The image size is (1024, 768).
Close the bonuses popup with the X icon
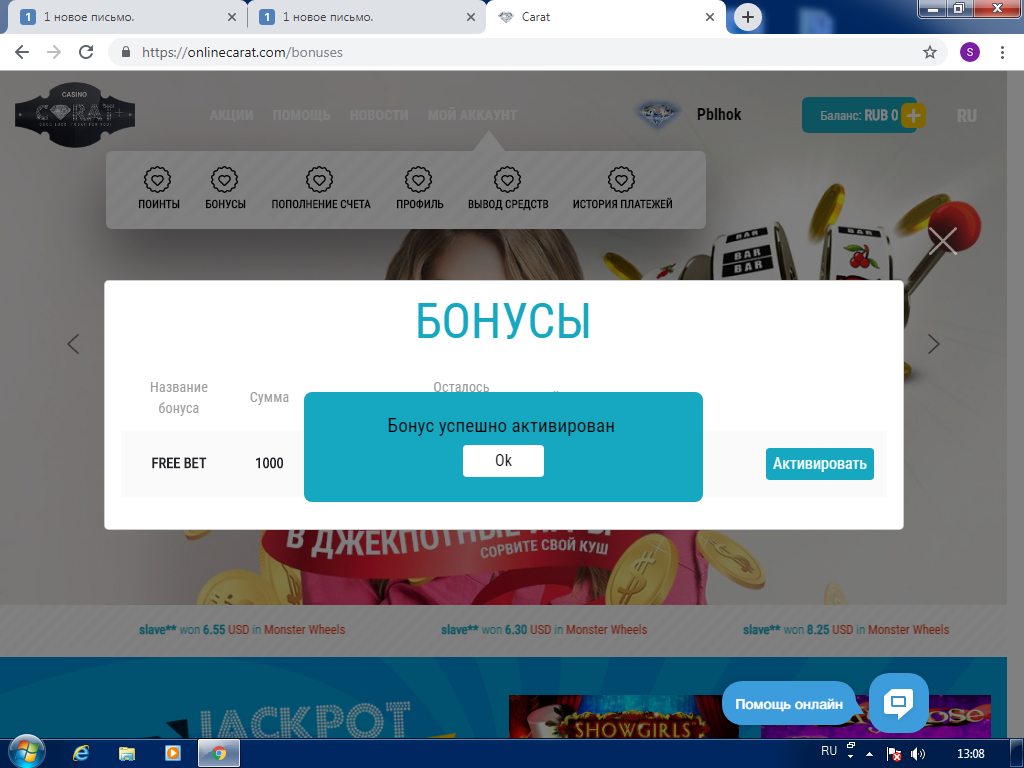[x=942, y=241]
